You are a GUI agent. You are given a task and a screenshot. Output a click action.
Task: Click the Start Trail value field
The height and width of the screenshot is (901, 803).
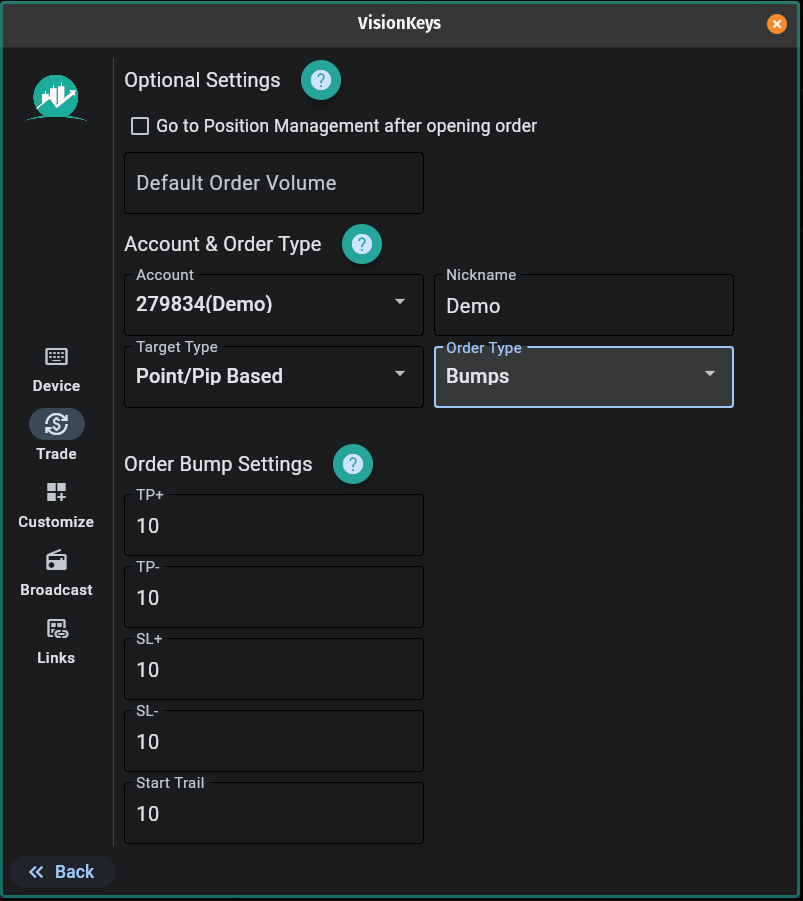pos(274,813)
